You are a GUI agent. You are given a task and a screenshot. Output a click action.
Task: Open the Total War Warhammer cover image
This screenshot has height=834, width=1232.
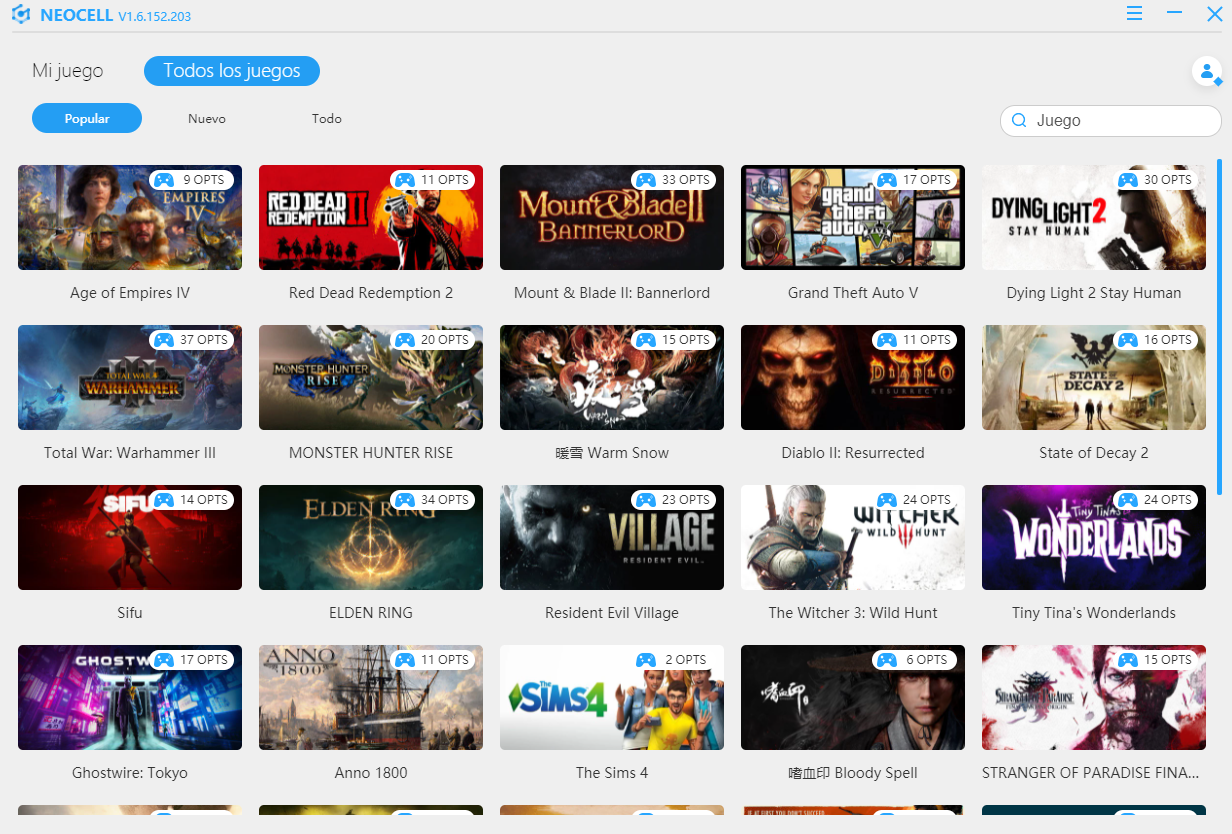click(130, 378)
